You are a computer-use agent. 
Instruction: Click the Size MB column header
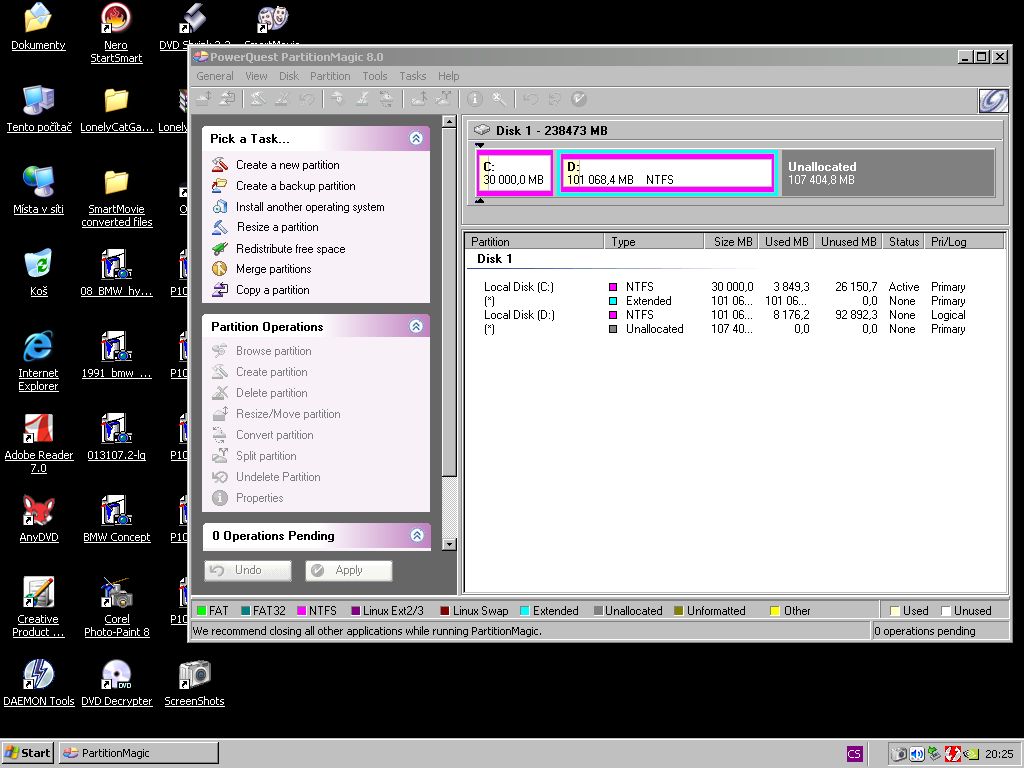730,242
